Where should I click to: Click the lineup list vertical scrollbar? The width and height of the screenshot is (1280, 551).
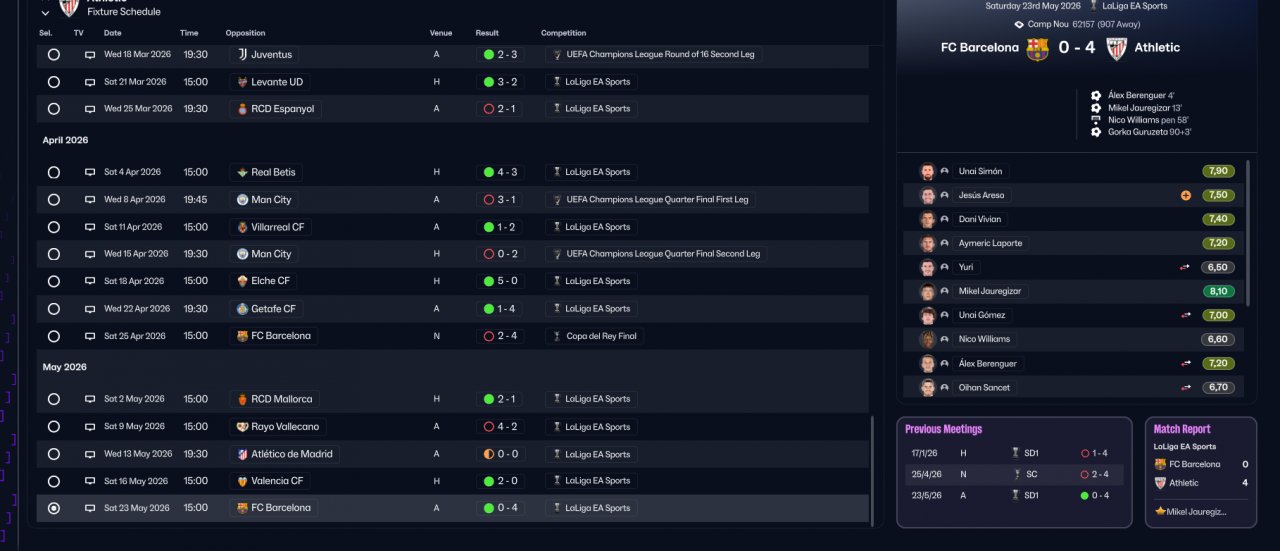pyautogui.click(x=1248, y=232)
